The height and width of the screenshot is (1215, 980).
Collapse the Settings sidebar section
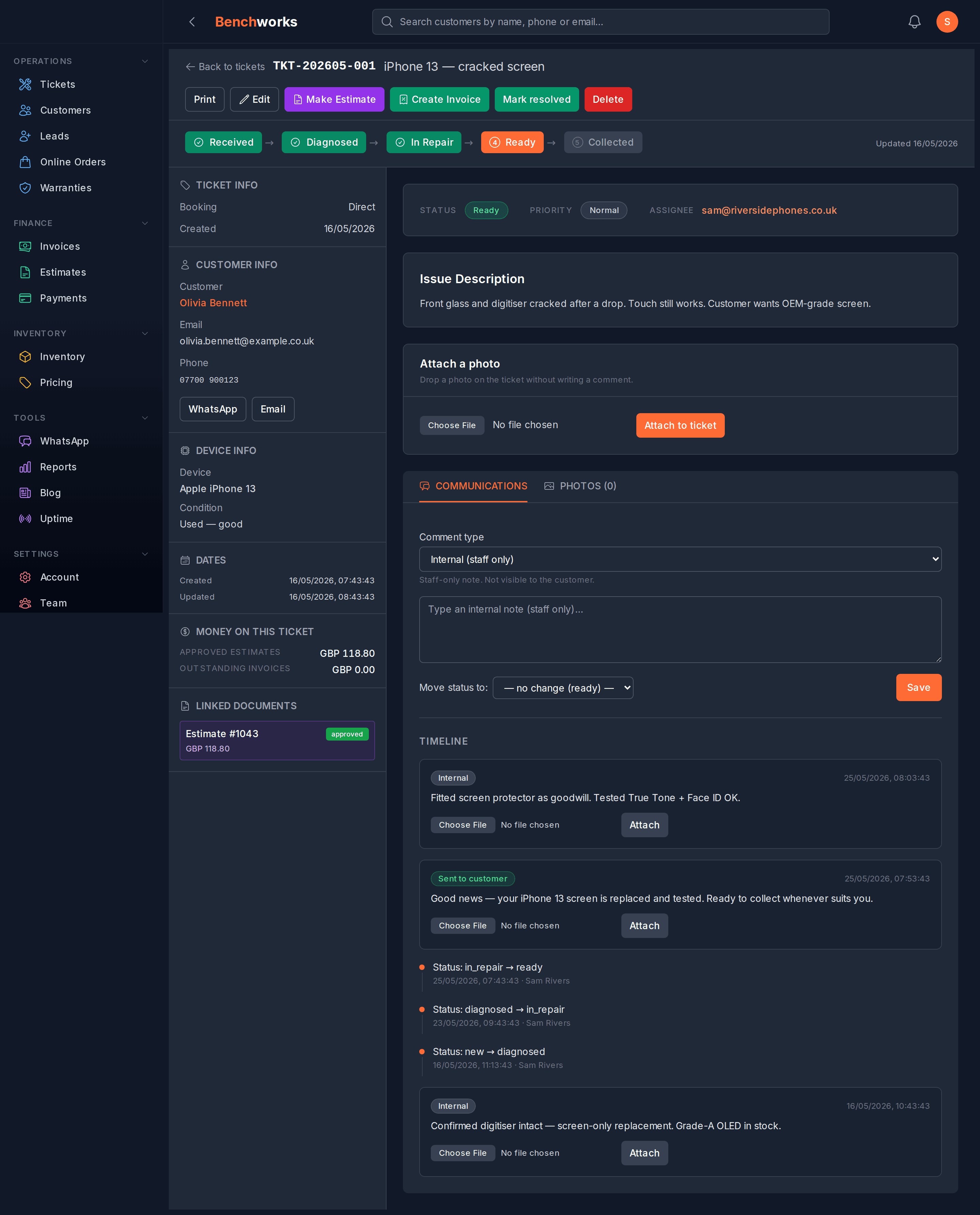145,554
